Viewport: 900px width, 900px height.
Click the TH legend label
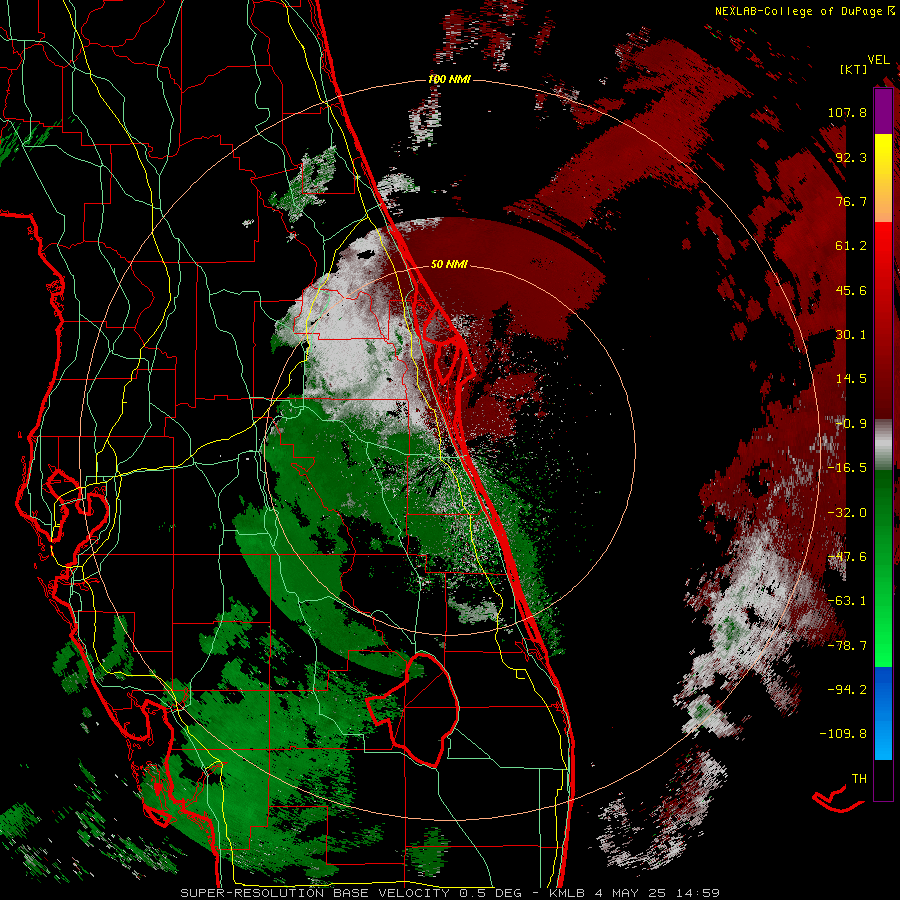click(x=859, y=779)
